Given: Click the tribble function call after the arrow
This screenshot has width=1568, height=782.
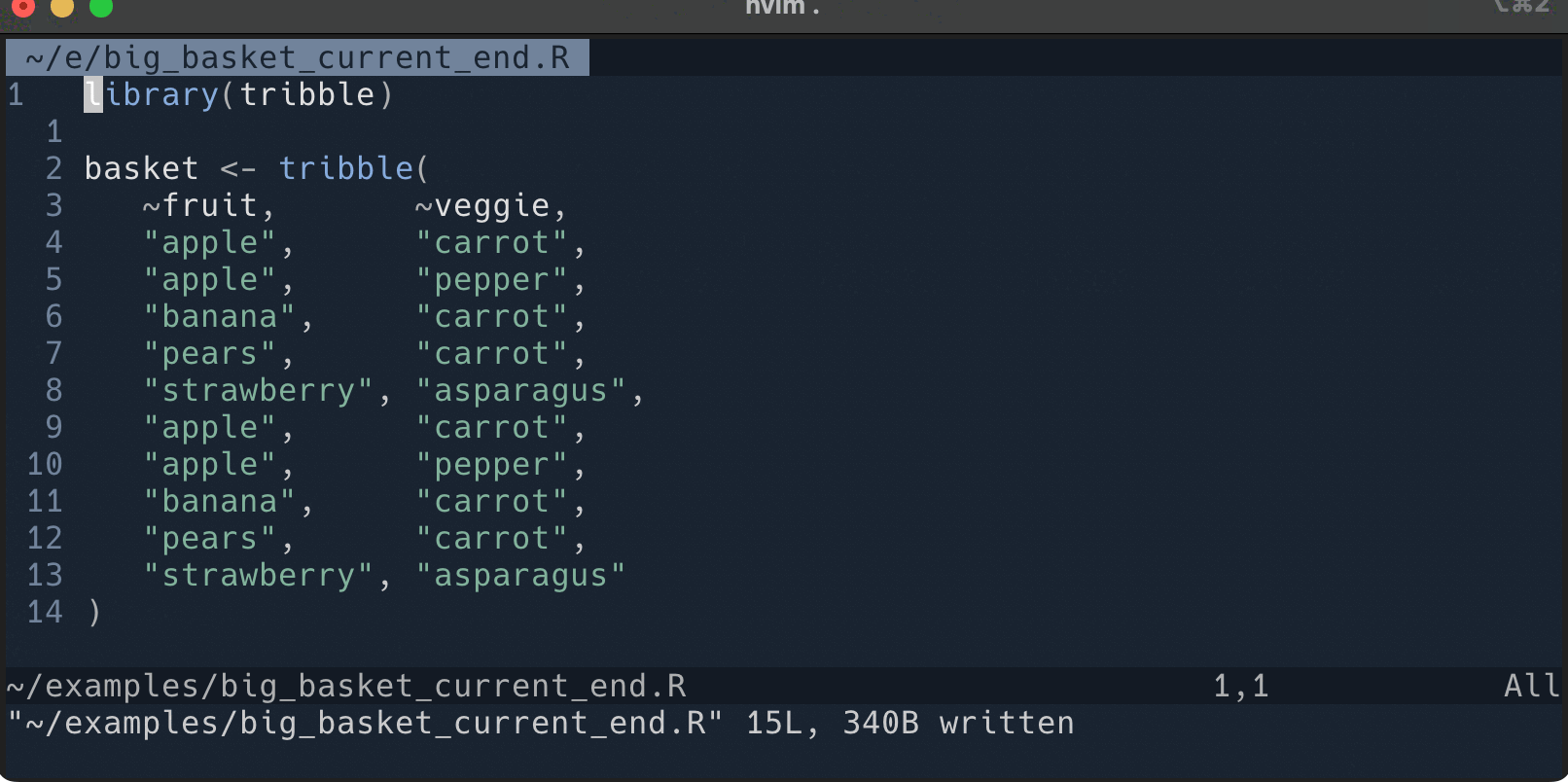Looking at the screenshot, I should pyautogui.click(x=346, y=168).
